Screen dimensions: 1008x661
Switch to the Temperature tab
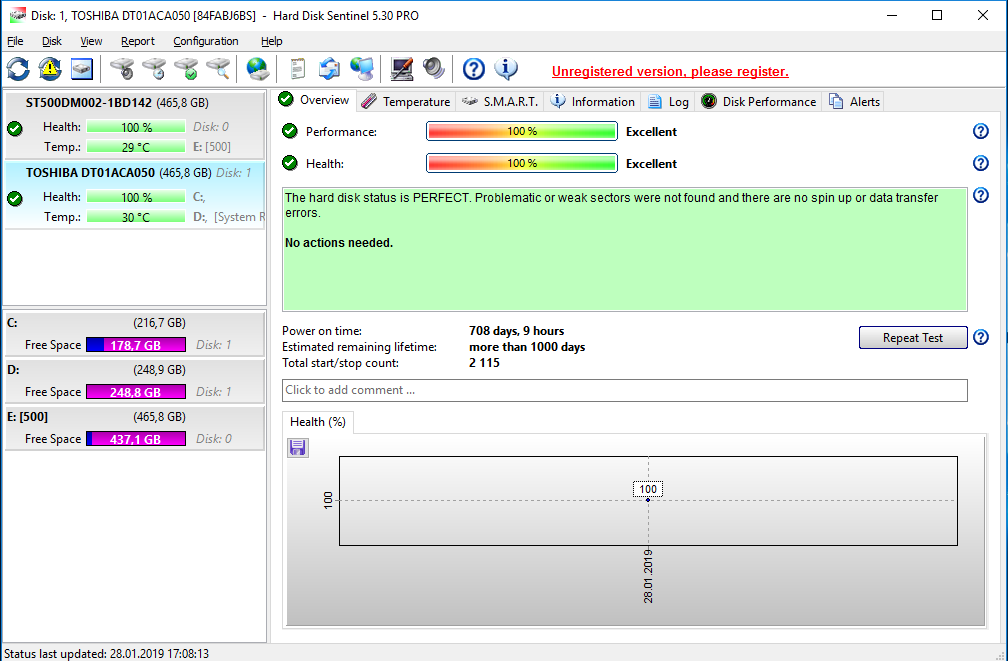[x=406, y=101]
